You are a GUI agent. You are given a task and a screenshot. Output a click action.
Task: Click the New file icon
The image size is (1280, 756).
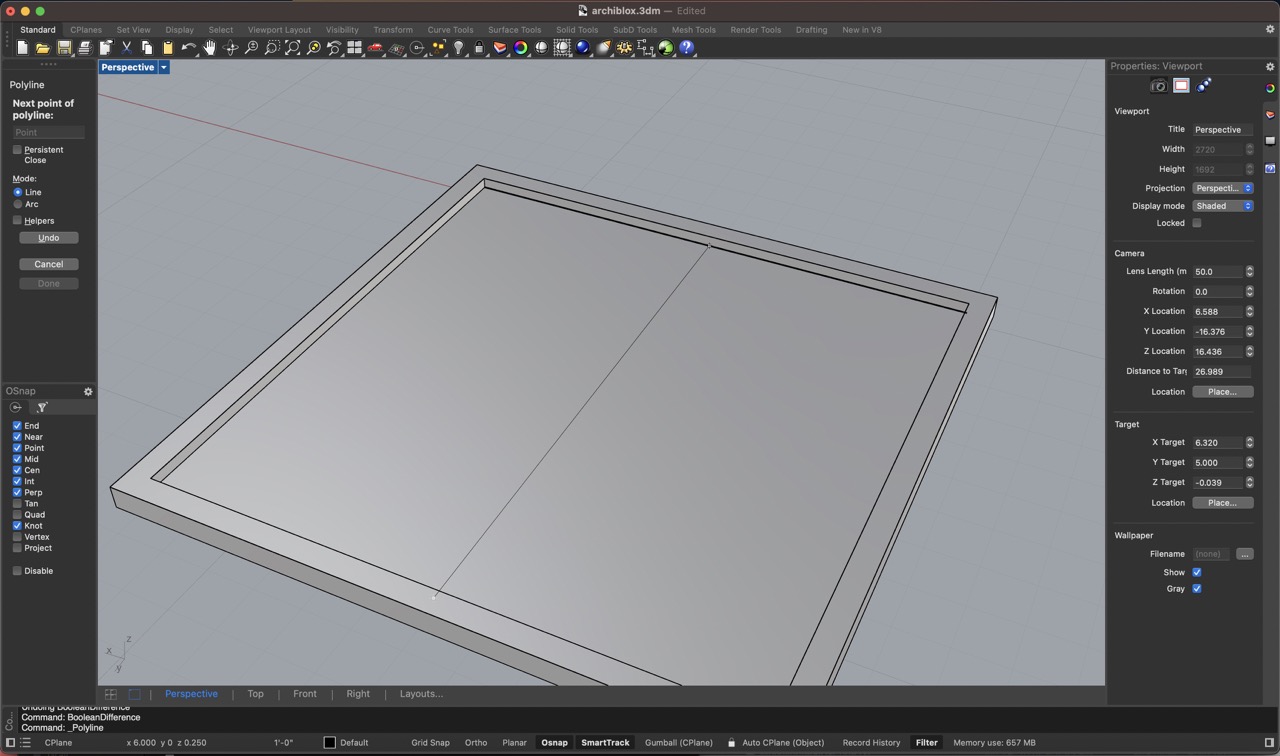(x=22, y=48)
